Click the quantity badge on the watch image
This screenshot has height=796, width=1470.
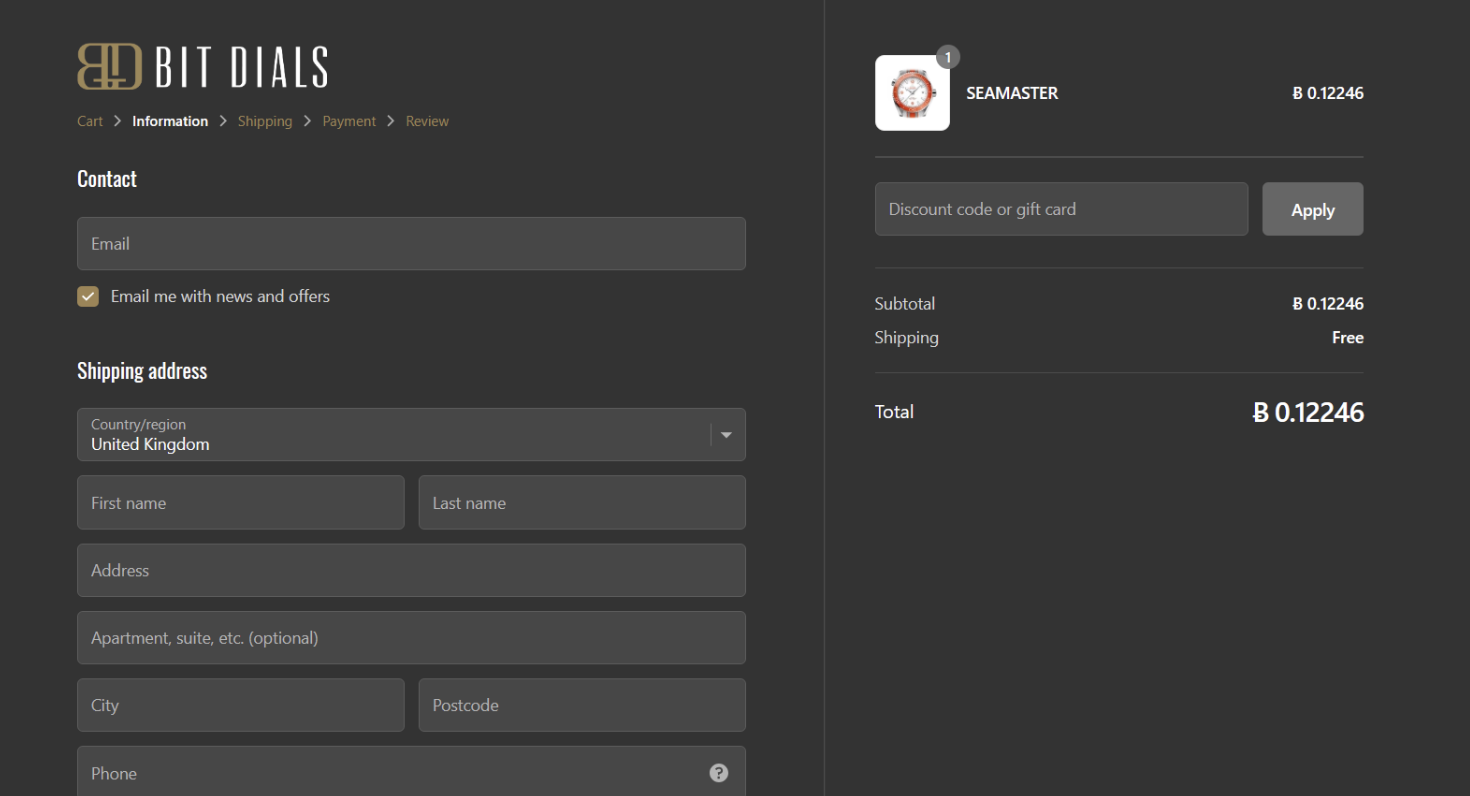[947, 58]
